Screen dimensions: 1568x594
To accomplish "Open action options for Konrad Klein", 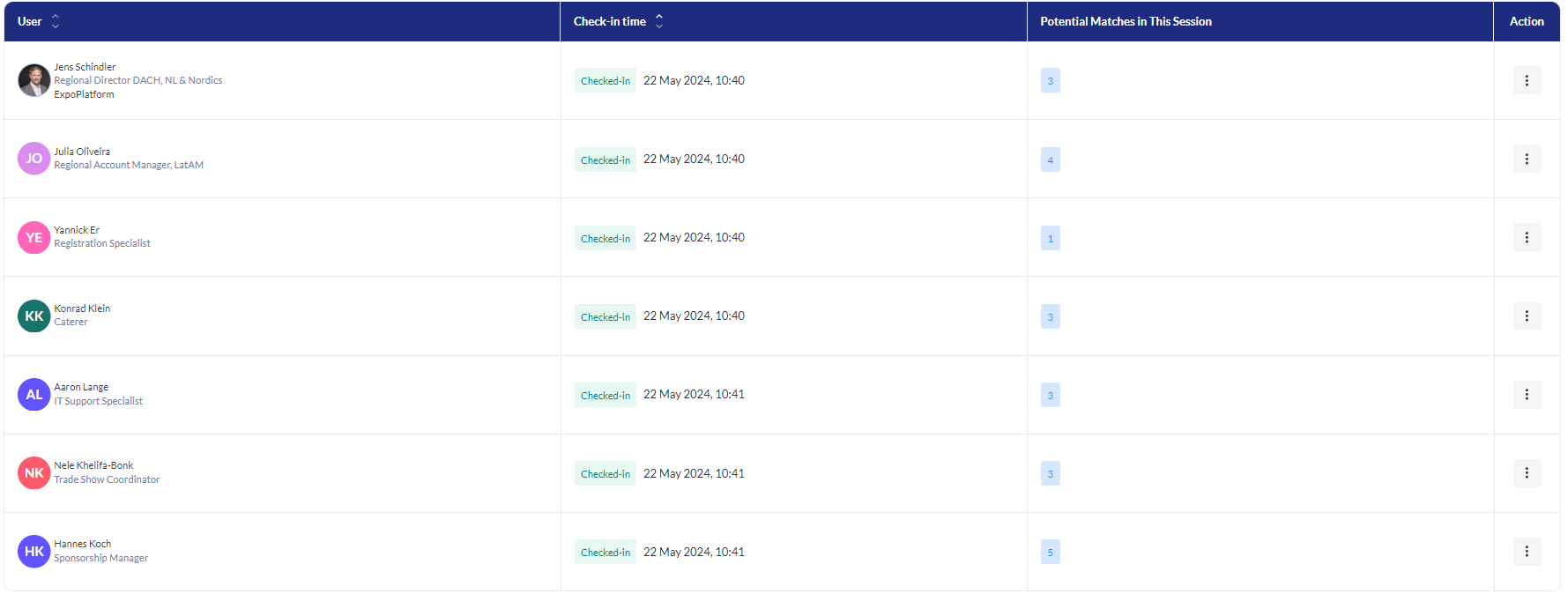I will point(1526,316).
